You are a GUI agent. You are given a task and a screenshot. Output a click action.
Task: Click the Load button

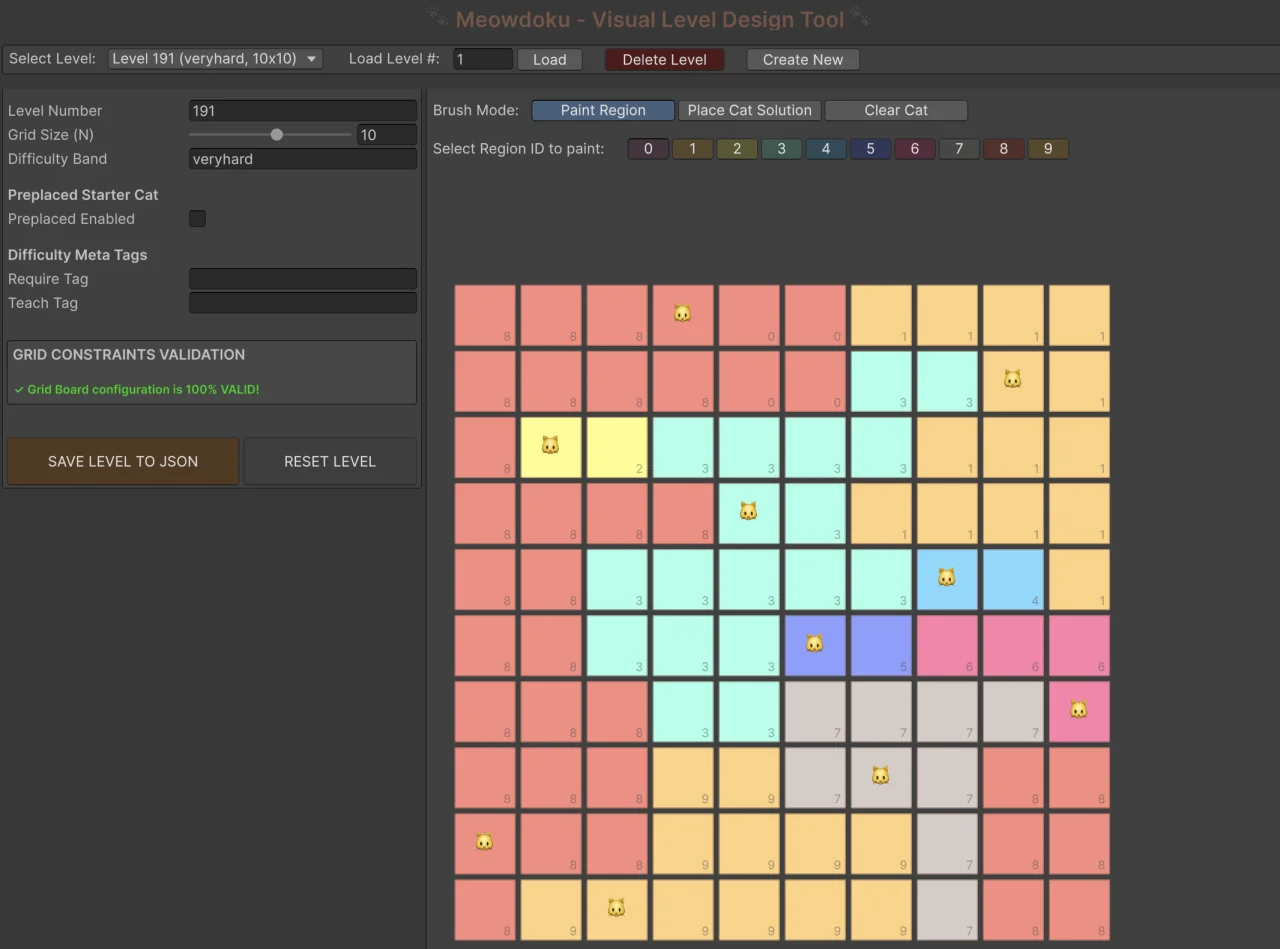pyautogui.click(x=549, y=59)
